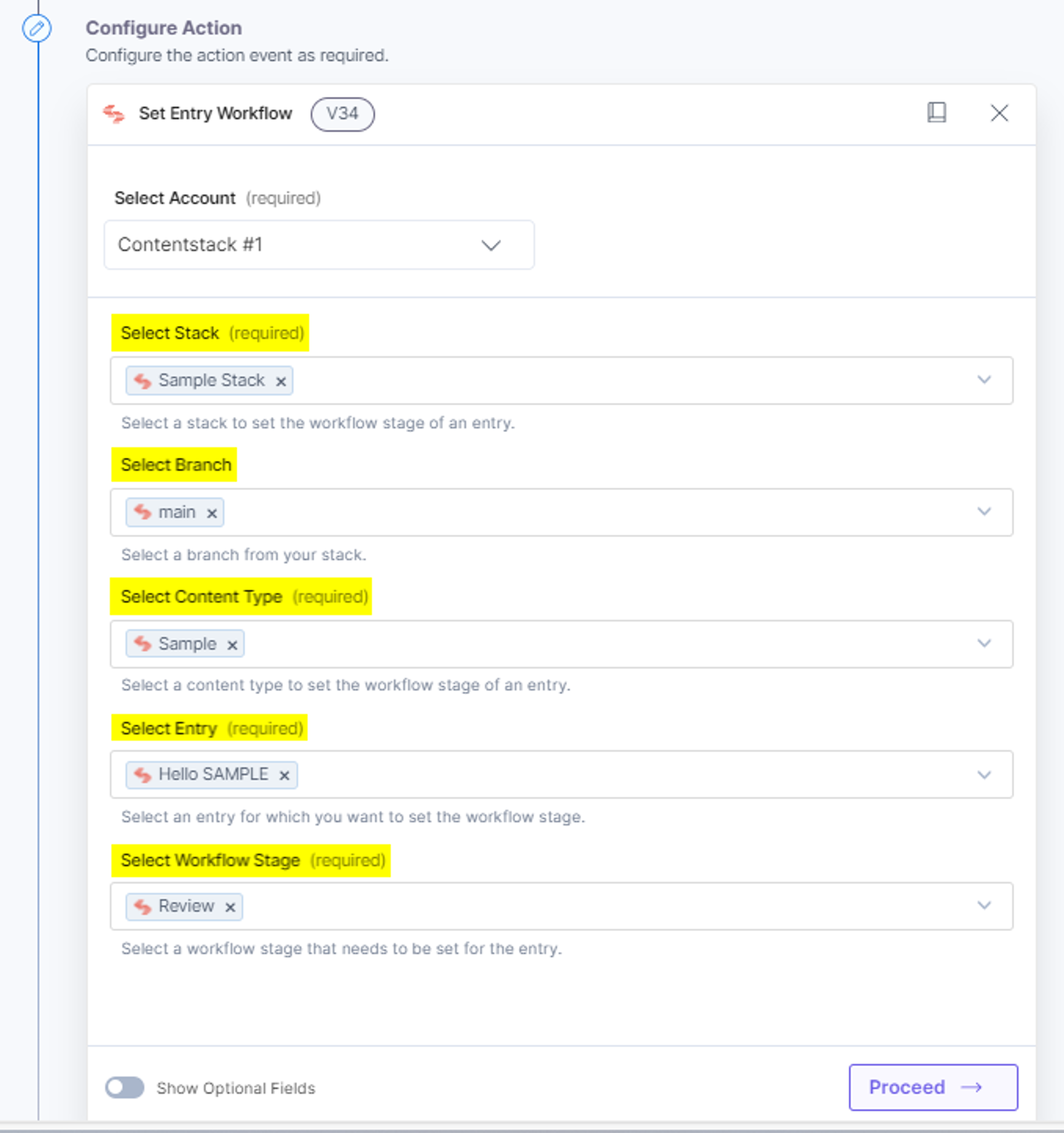The width and height of the screenshot is (1064, 1133).
Task: Click hint 'Select a branch from your stack.'
Action: (243, 554)
